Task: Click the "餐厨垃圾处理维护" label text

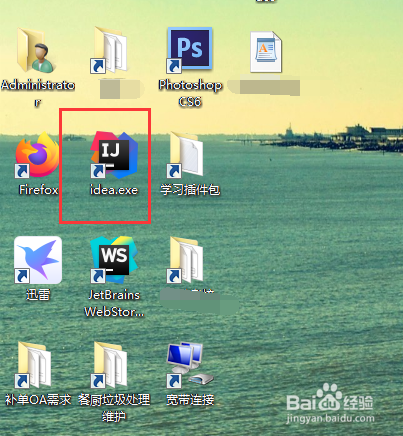Action: tap(114, 408)
